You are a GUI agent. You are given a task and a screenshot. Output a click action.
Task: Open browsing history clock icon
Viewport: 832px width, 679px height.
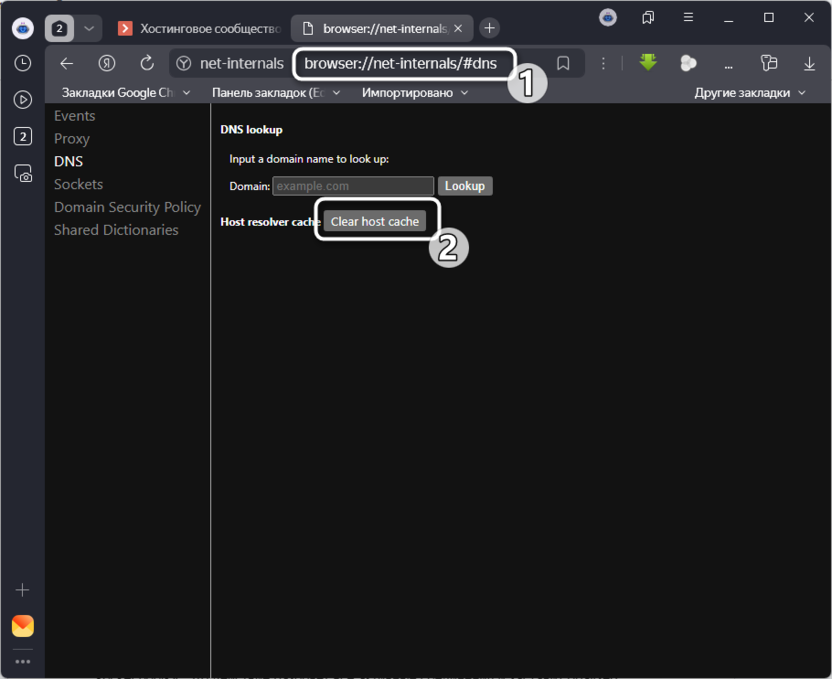click(x=23, y=63)
